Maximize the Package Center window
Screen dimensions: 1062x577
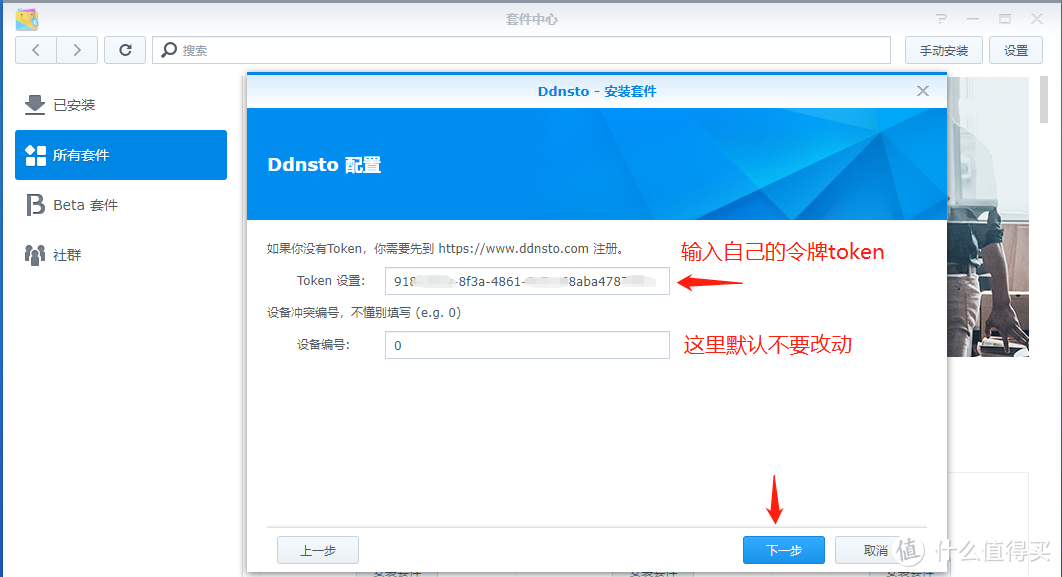click(x=1005, y=19)
